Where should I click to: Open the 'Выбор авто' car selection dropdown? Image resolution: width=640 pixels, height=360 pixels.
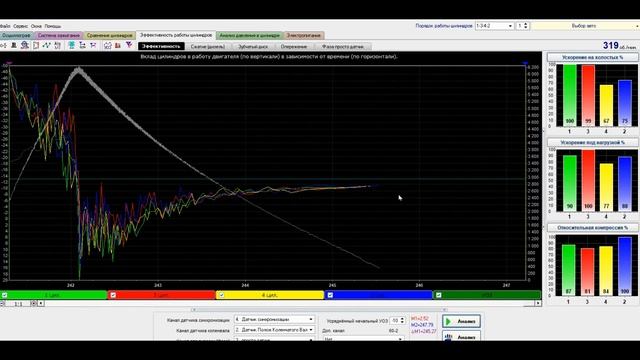586,26
